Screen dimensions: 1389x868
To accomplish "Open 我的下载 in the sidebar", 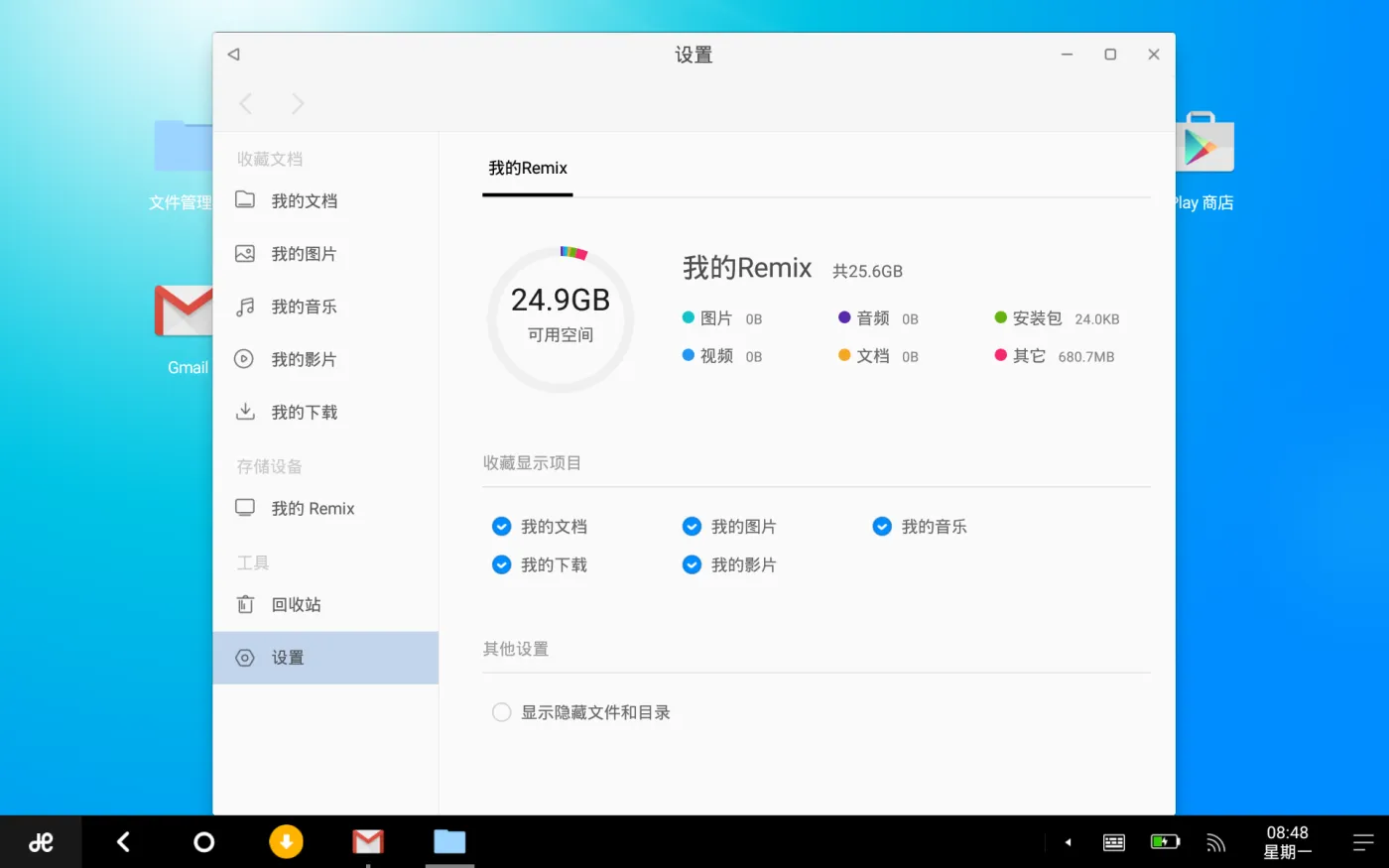I will pos(325,412).
